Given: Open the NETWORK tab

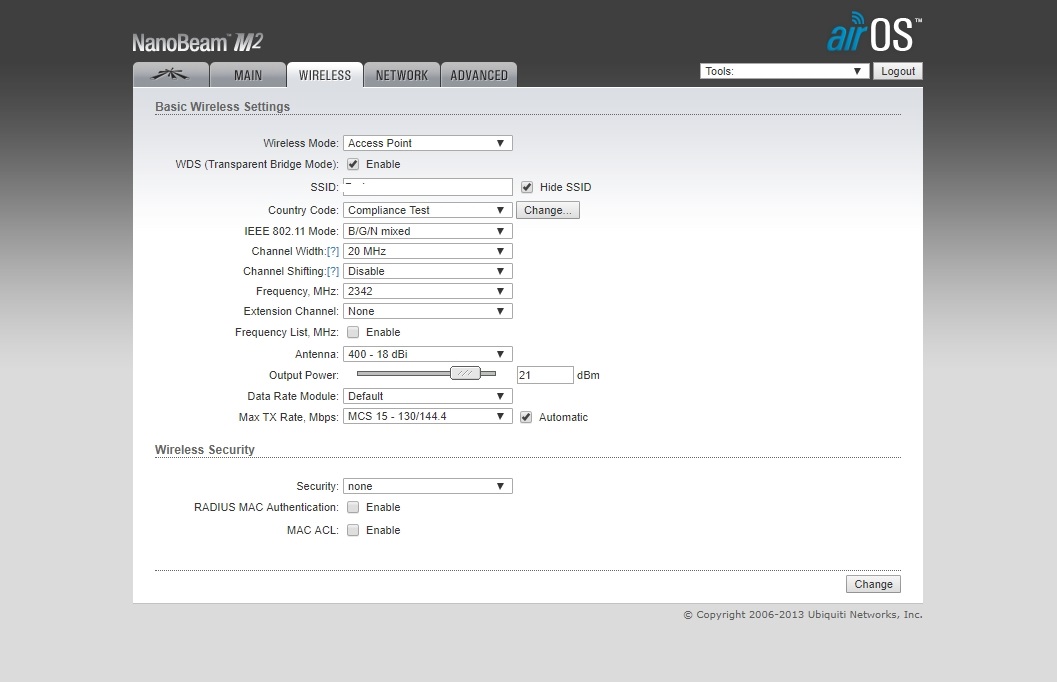Looking at the screenshot, I should (x=402, y=75).
